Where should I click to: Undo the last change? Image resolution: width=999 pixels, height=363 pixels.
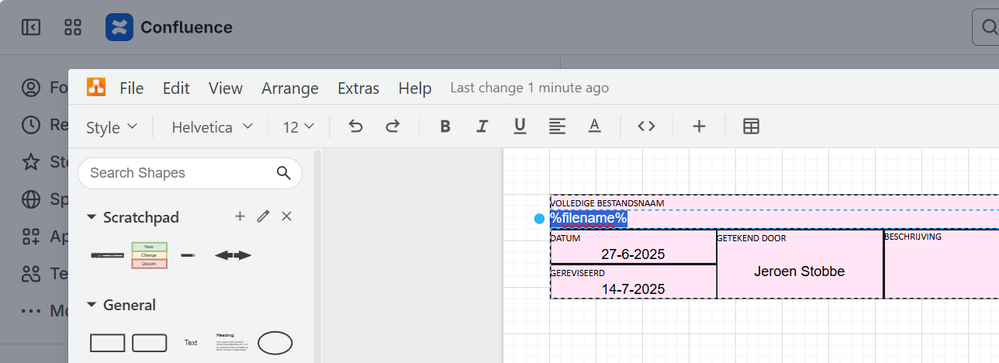(356, 127)
